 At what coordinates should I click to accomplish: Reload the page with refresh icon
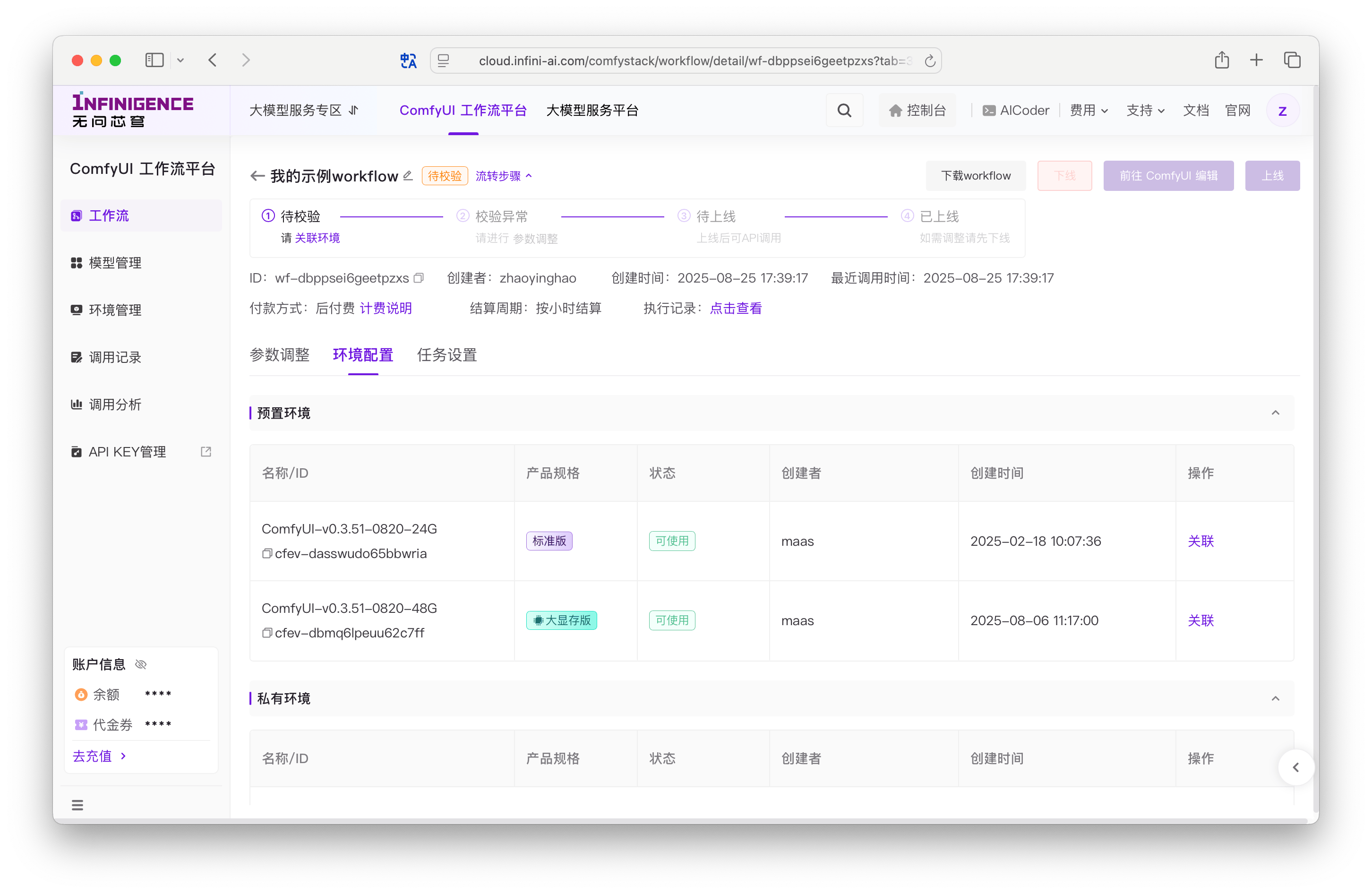929,60
